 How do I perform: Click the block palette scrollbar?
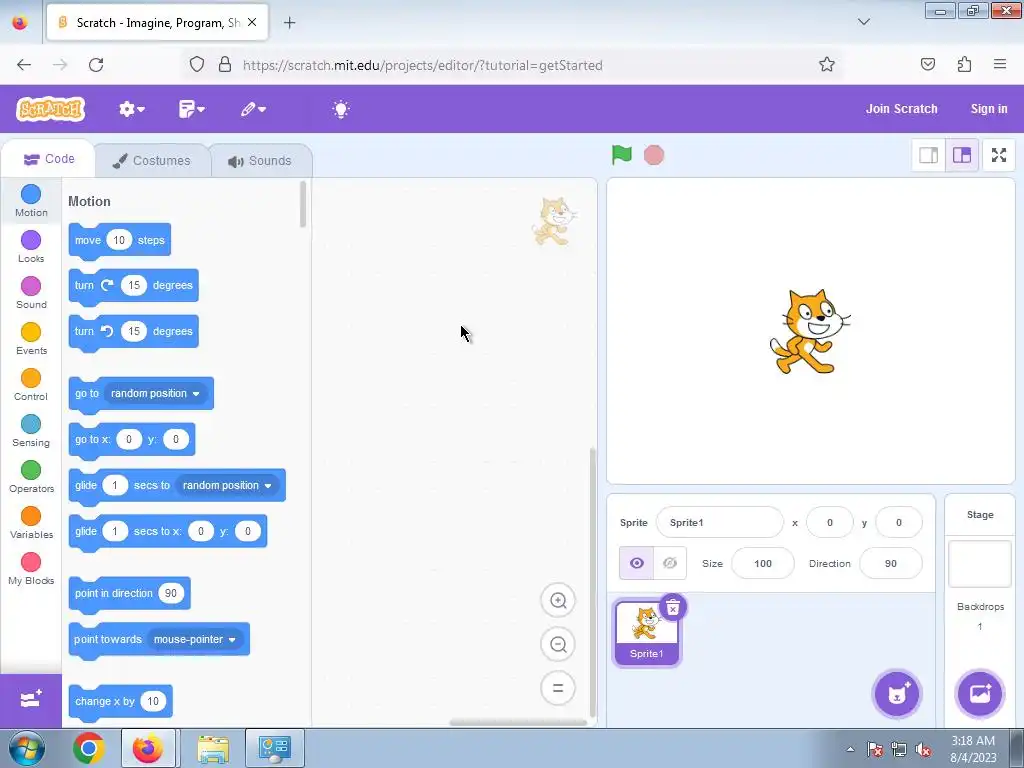303,204
